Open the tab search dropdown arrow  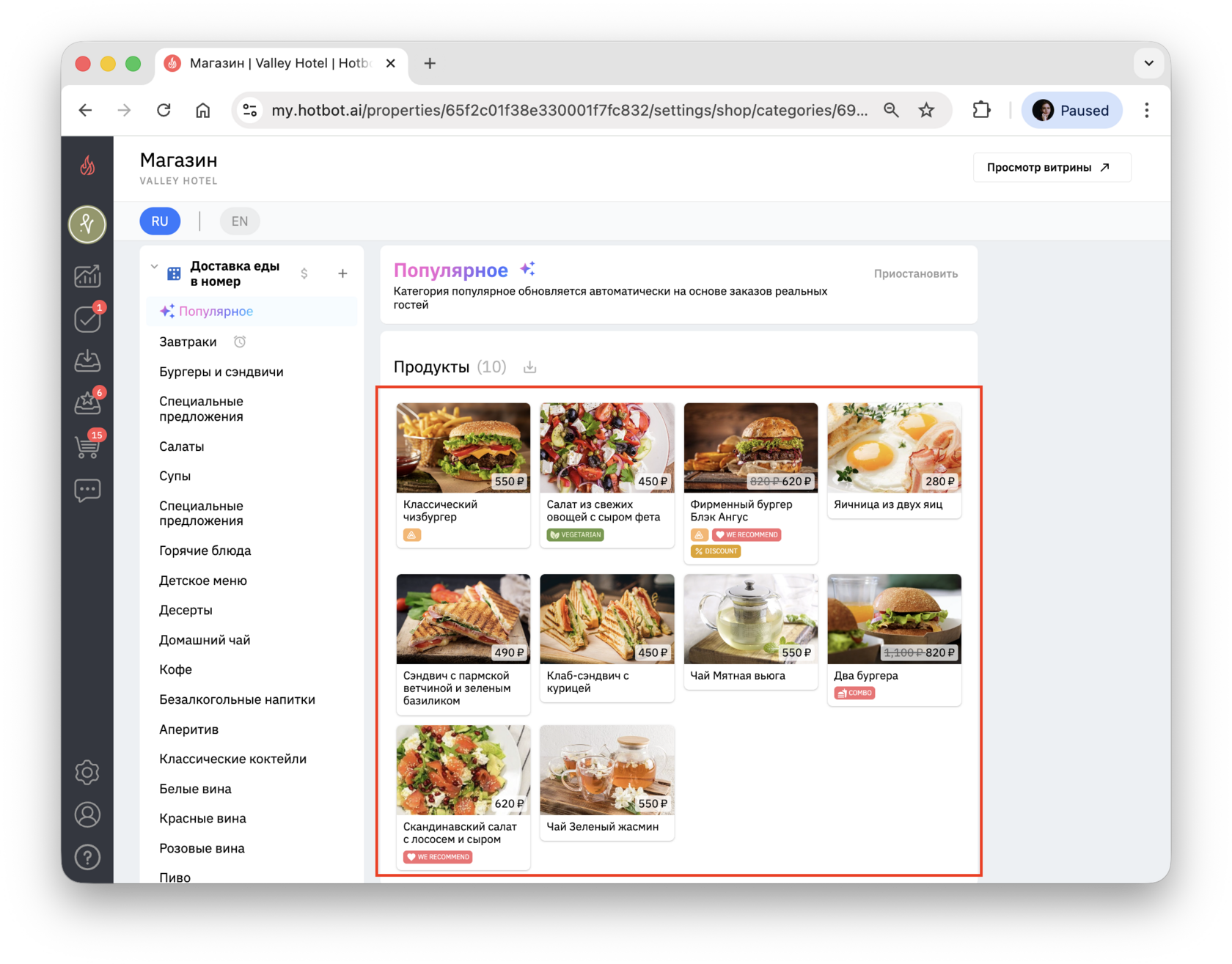[x=1149, y=63]
